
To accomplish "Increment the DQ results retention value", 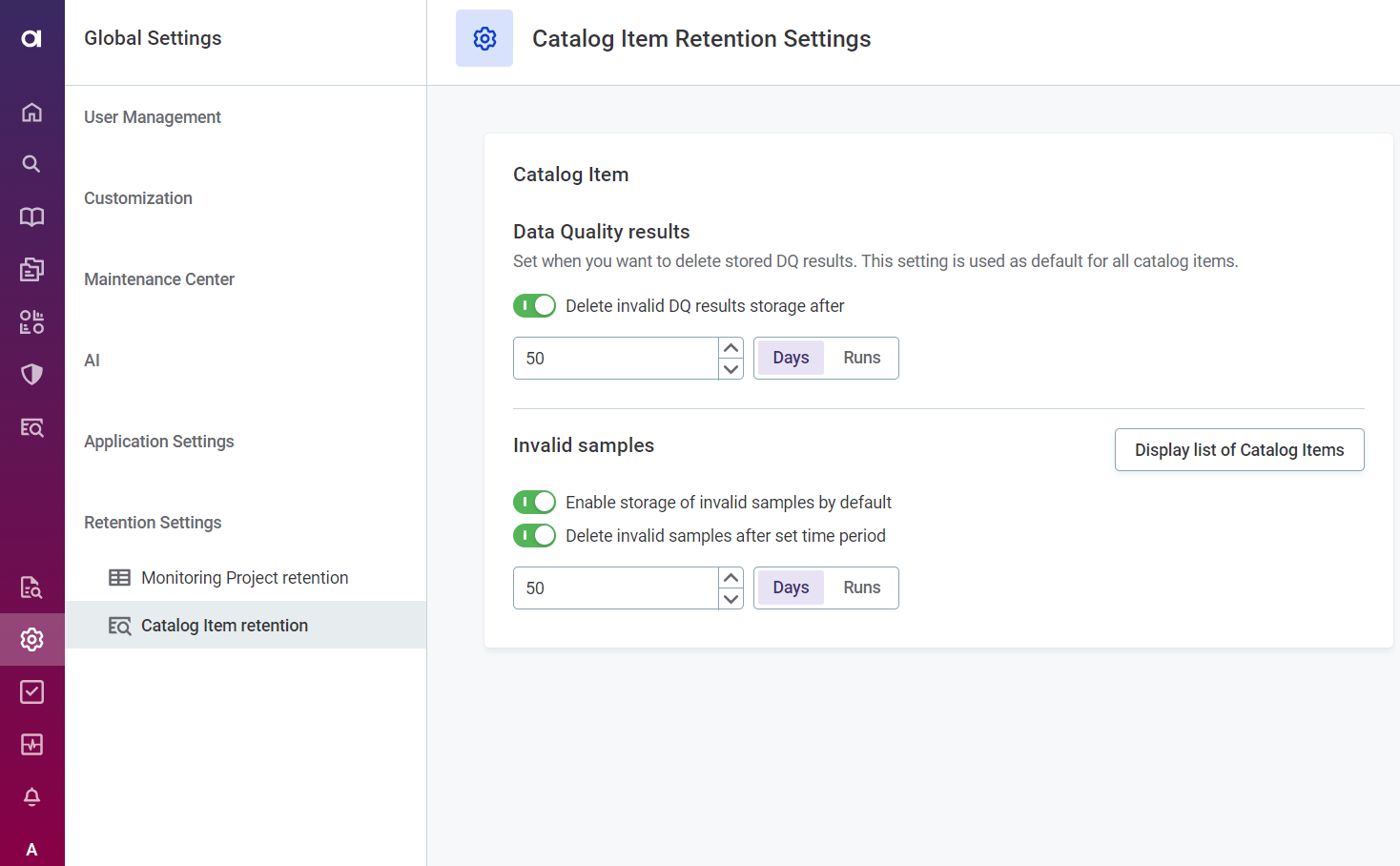I will point(731,348).
